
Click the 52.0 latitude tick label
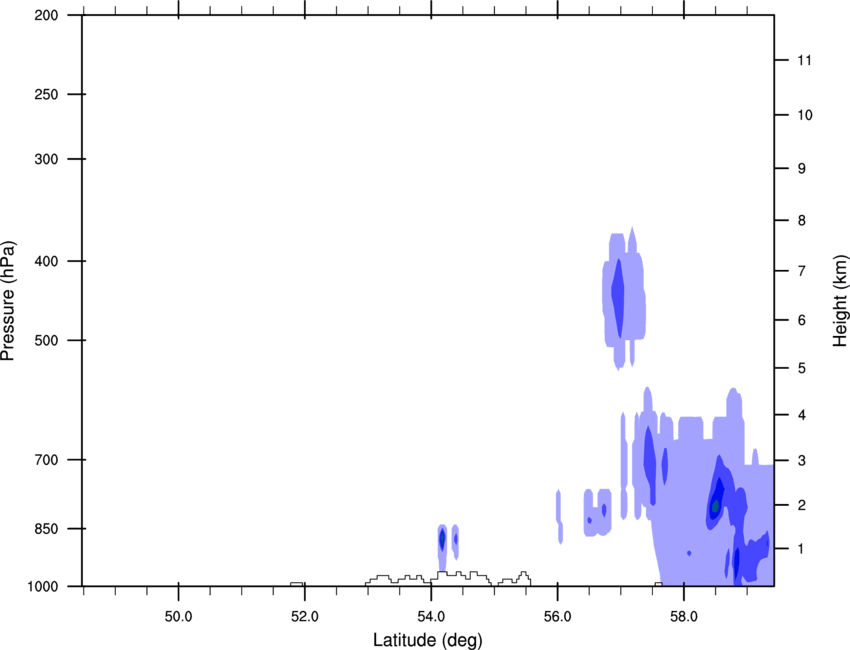pos(305,617)
